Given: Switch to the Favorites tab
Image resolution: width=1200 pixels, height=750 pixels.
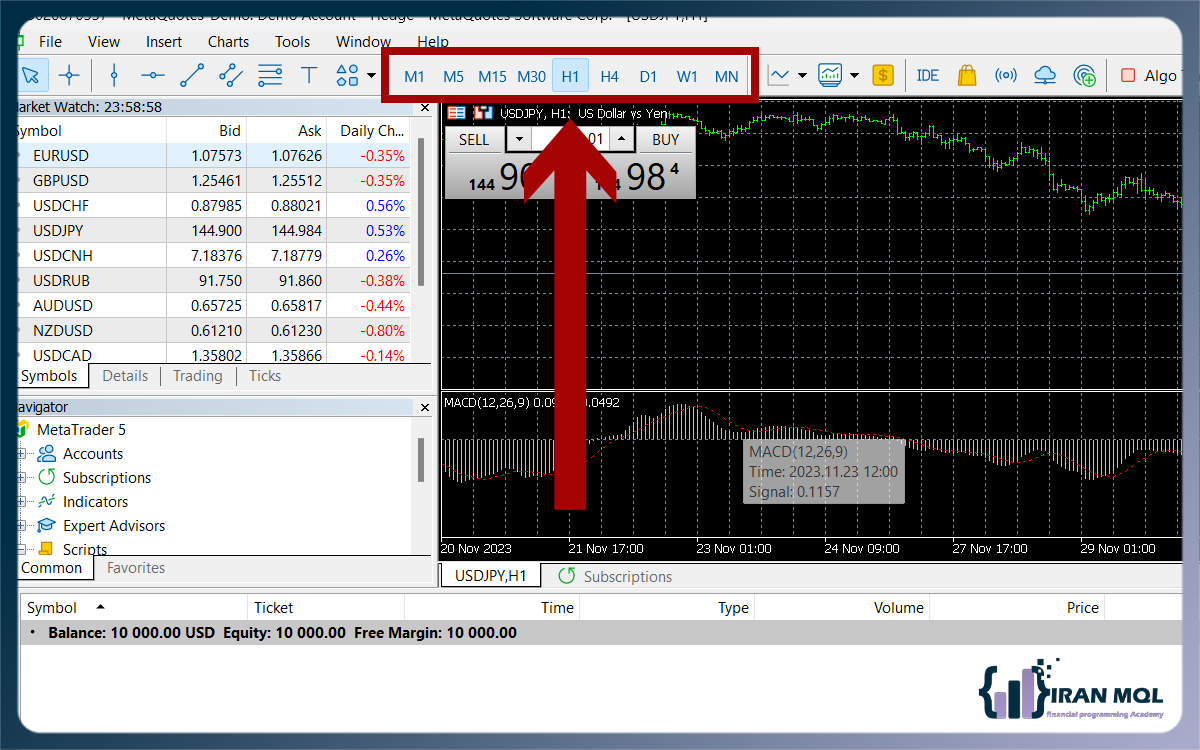Looking at the screenshot, I should click(136, 568).
